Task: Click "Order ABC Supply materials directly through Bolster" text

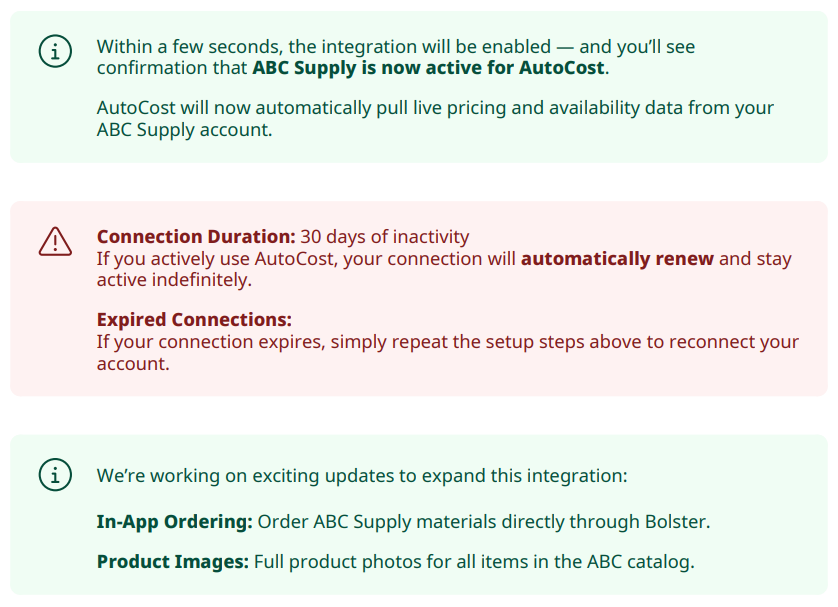Action: tap(484, 521)
